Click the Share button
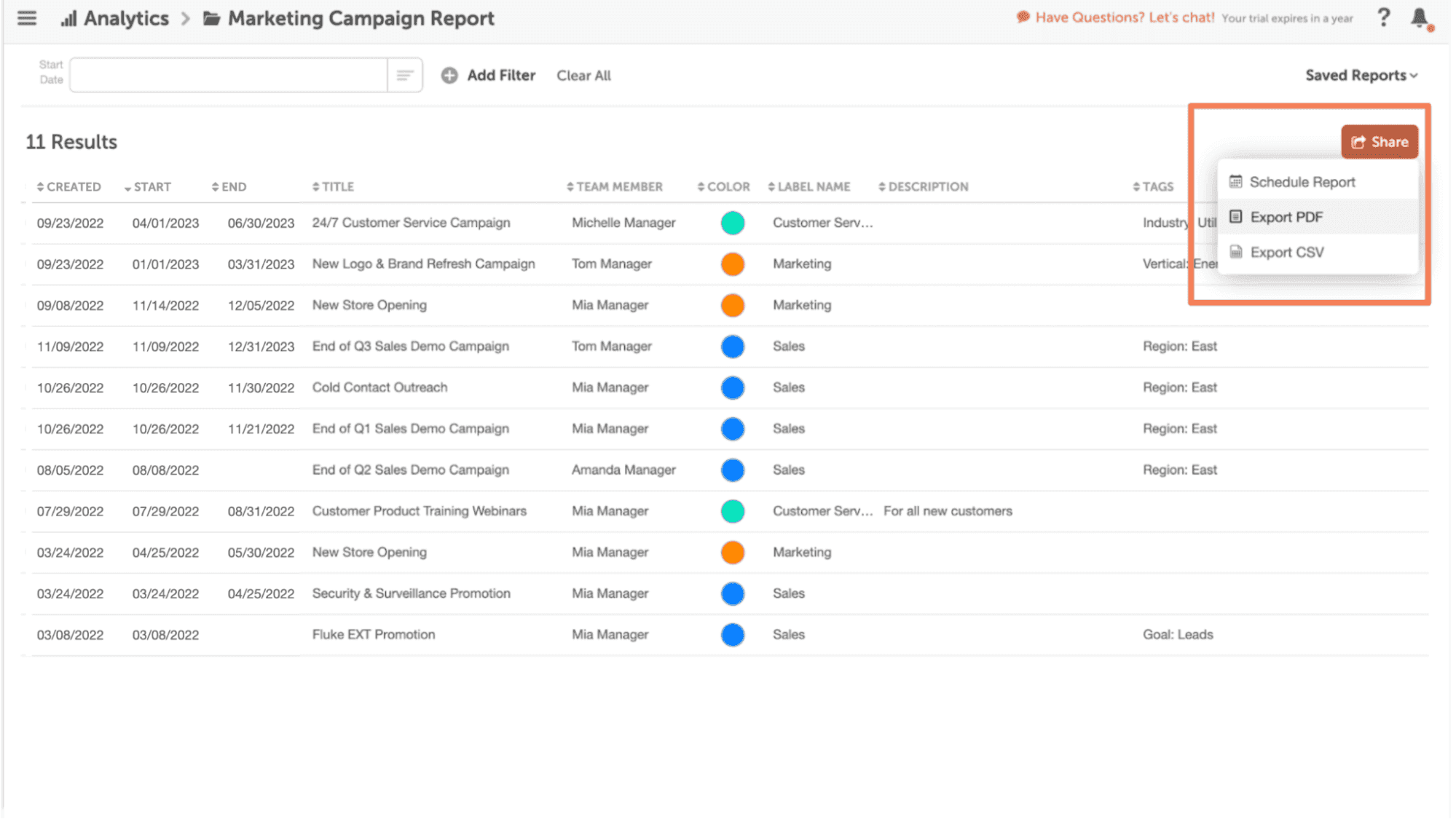This screenshot has width=1456, height=819. (1381, 141)
